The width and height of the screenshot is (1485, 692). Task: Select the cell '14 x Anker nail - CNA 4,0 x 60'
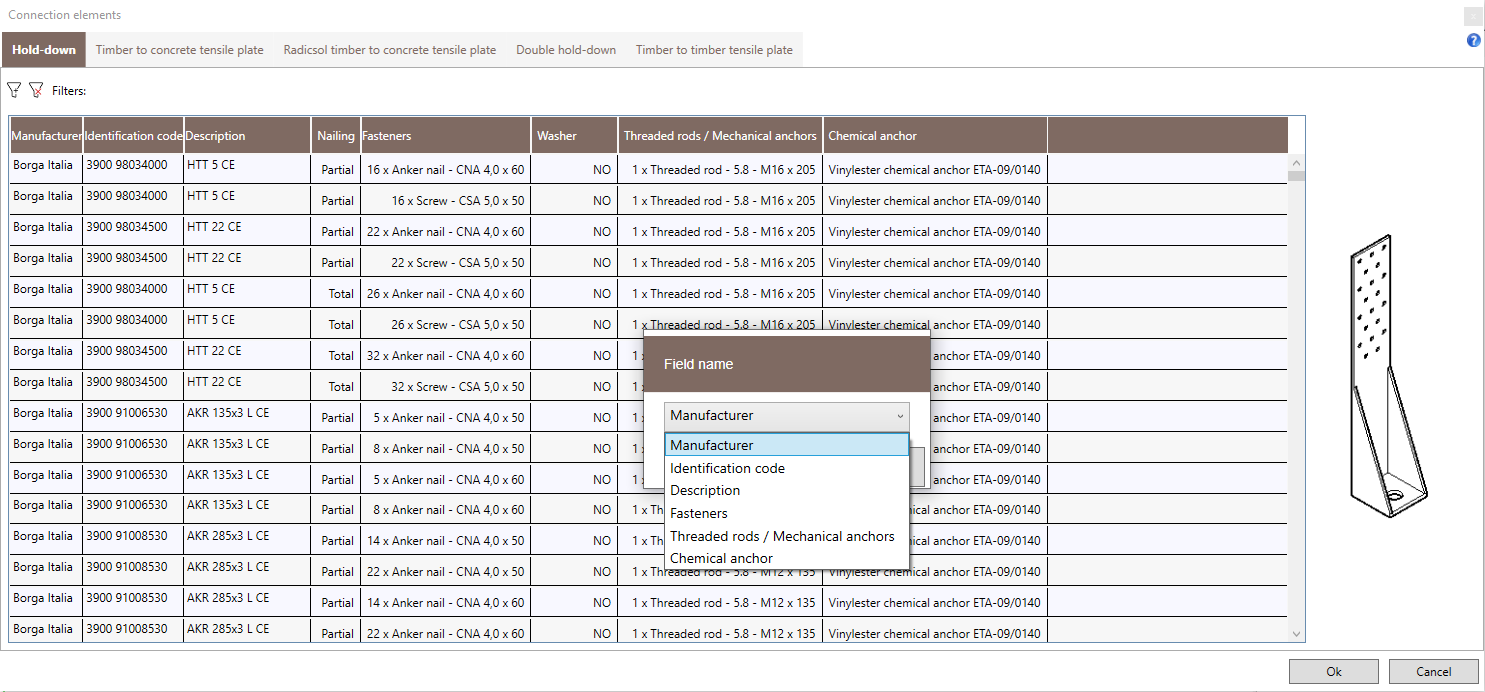446,602
